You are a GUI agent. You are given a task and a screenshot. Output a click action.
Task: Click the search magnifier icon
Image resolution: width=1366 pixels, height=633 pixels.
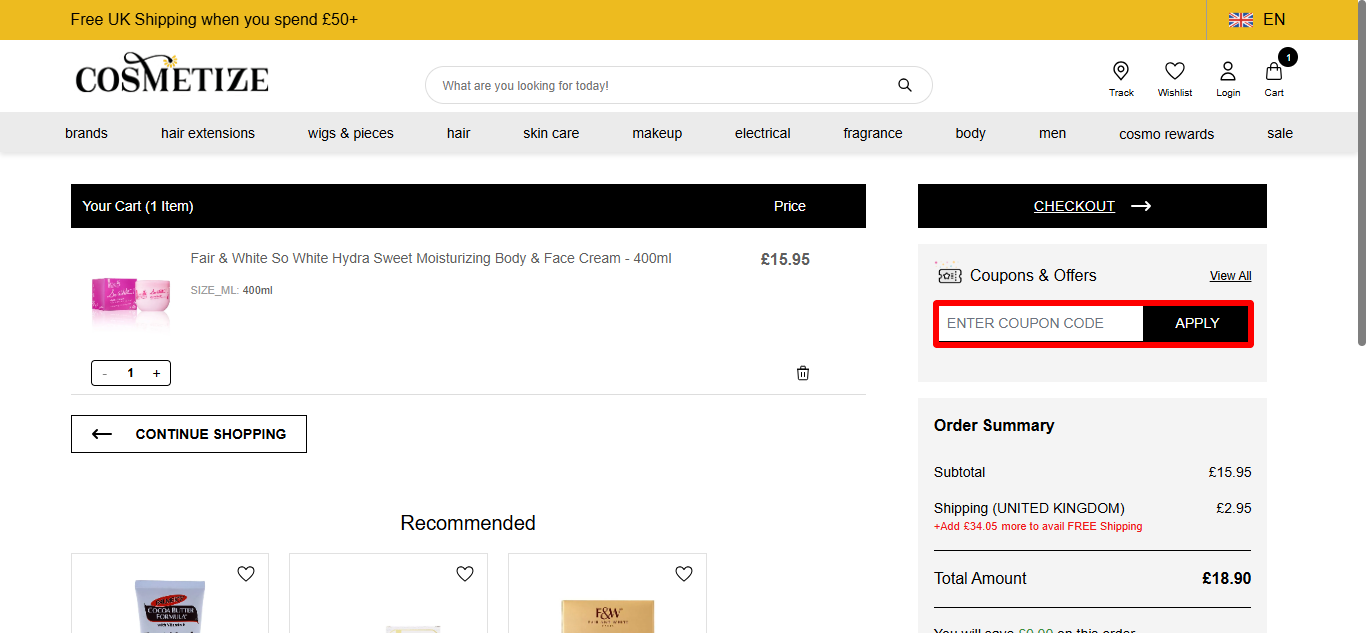[x=905, y=85]
